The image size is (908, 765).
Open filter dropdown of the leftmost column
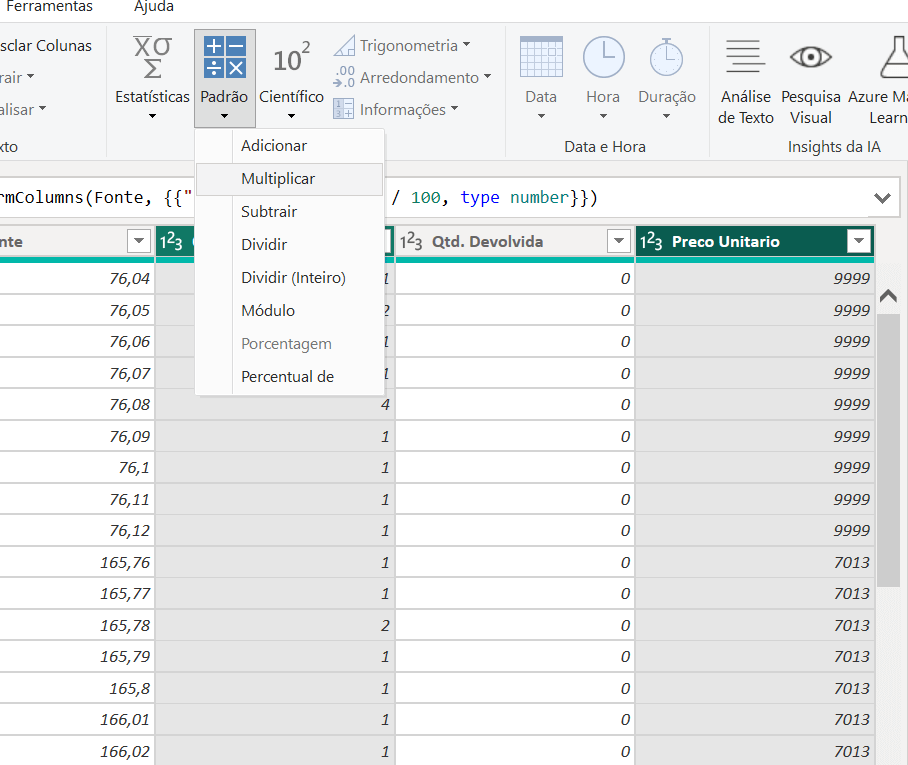tap(139, 241)
